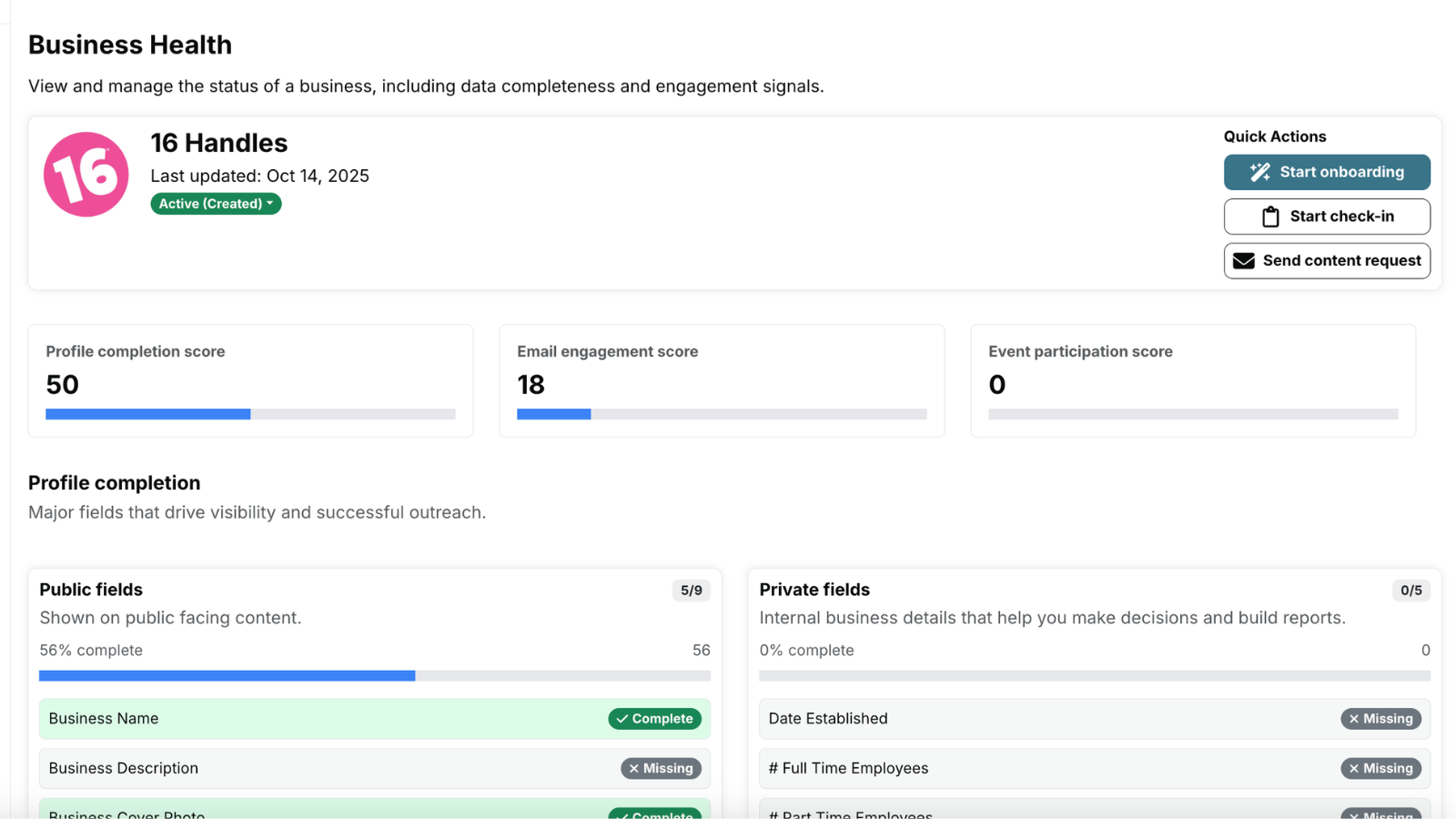Screen dimensions: 1456x819
Task: Click Send content request button
Action: [x=1326, y=261]
